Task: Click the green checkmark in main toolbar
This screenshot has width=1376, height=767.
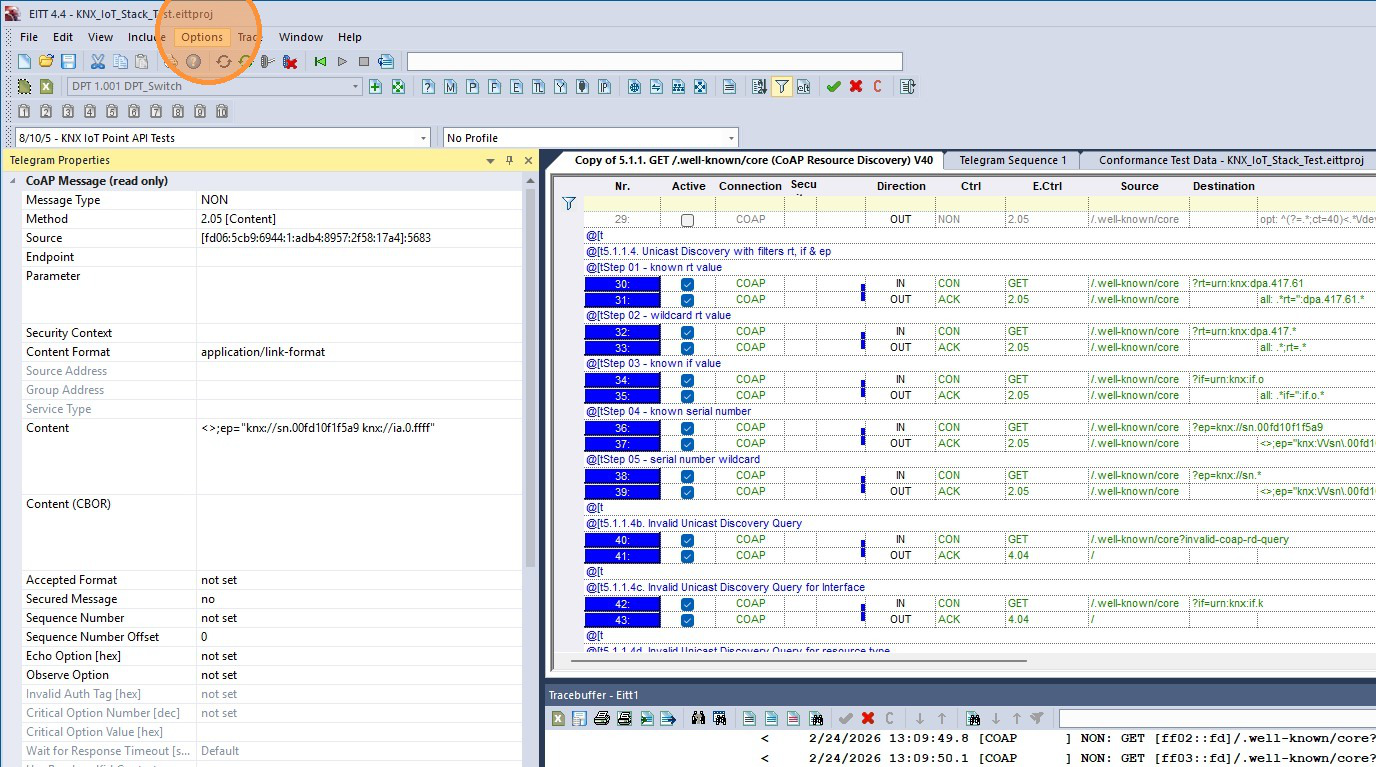Action: 833,87
